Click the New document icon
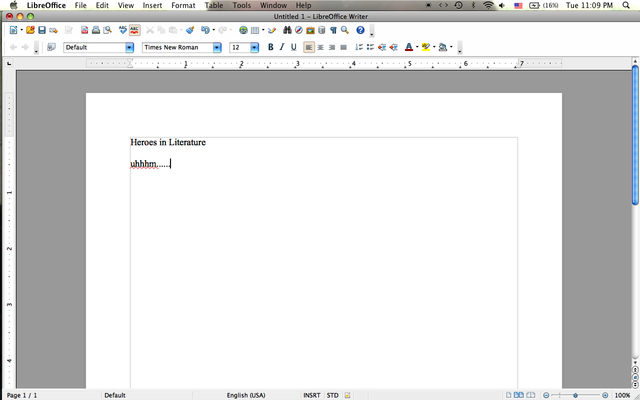The width and height of the screenshot is (640, 400). tap(13, 30)
